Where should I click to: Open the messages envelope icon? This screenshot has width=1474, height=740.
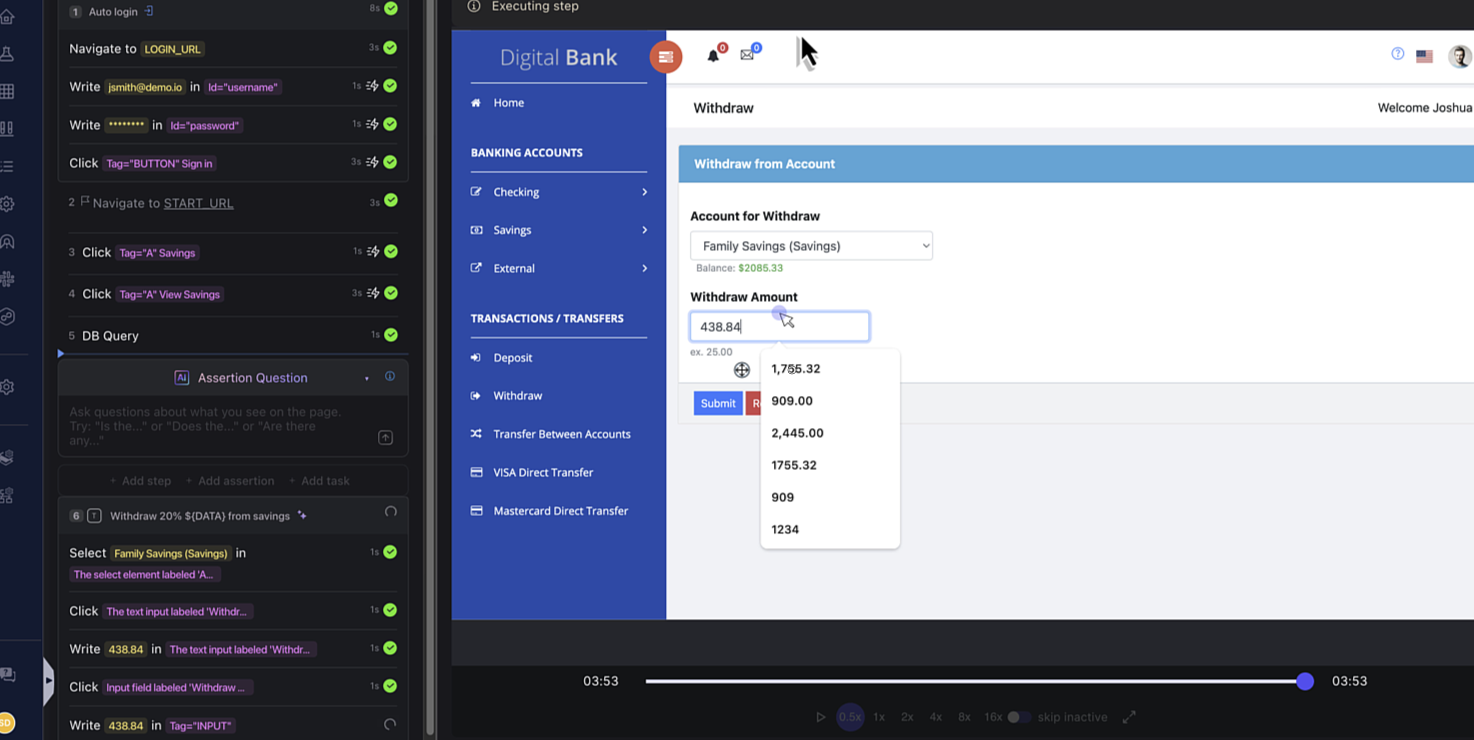point(747,53)
